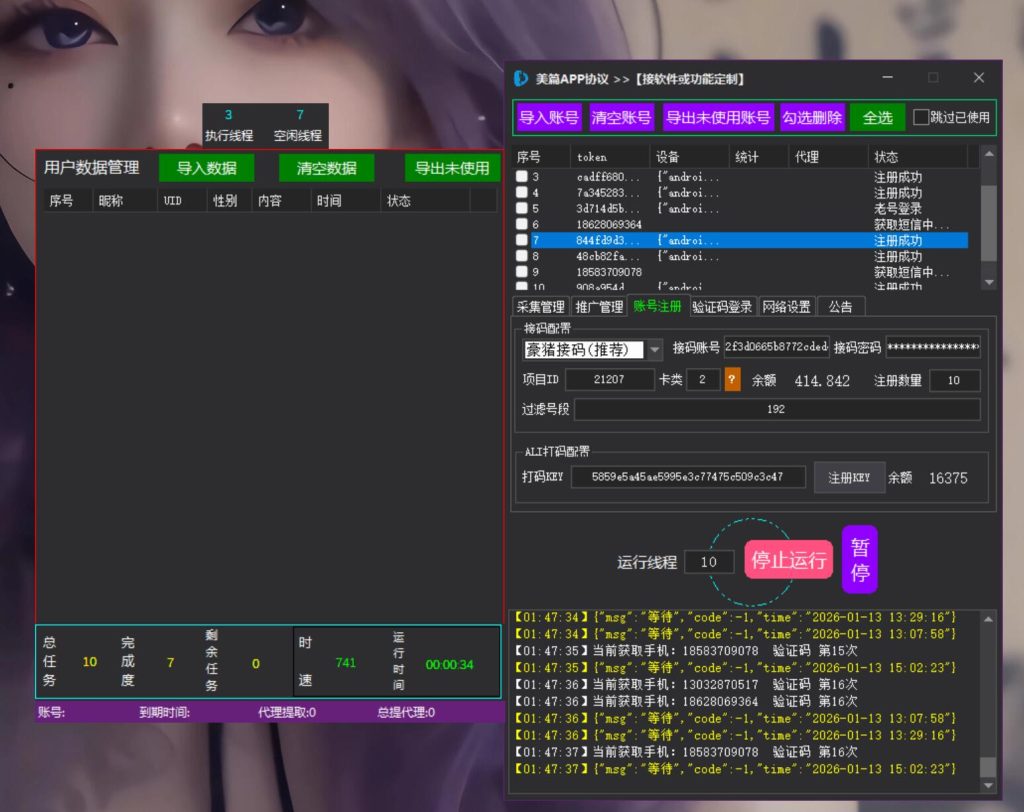Viewport: 1024px width, 812px height.
Task: Click the pink 停止运行 stop button
Action: [x=788, y=560]
